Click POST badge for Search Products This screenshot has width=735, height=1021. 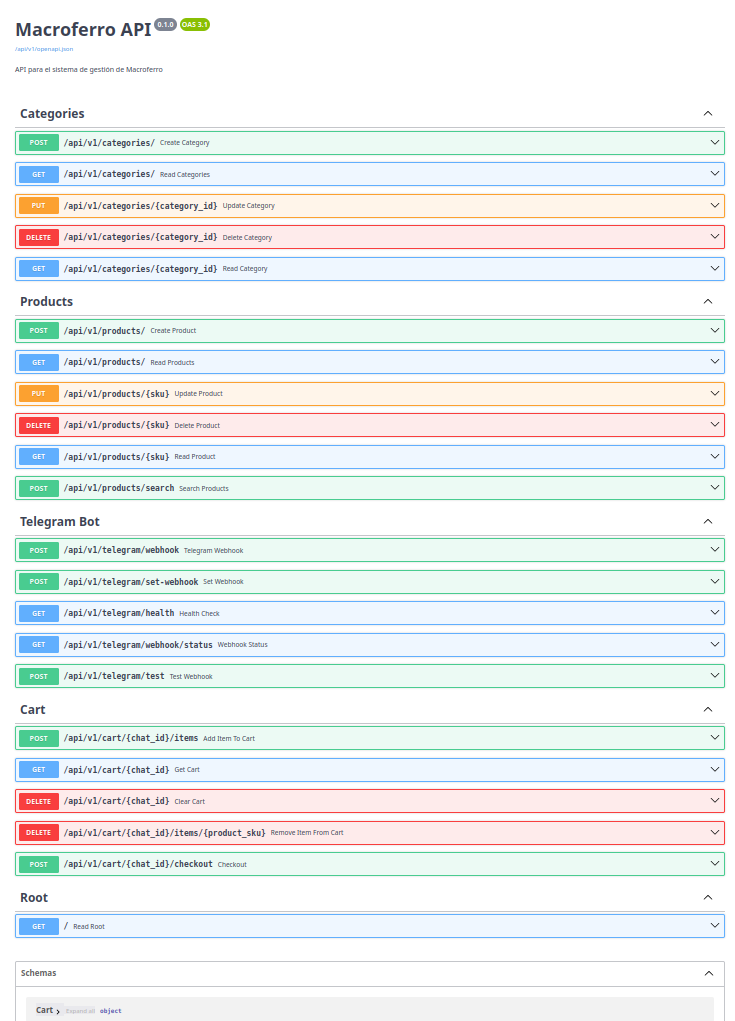pyautogui.click(x=39, y=488)
